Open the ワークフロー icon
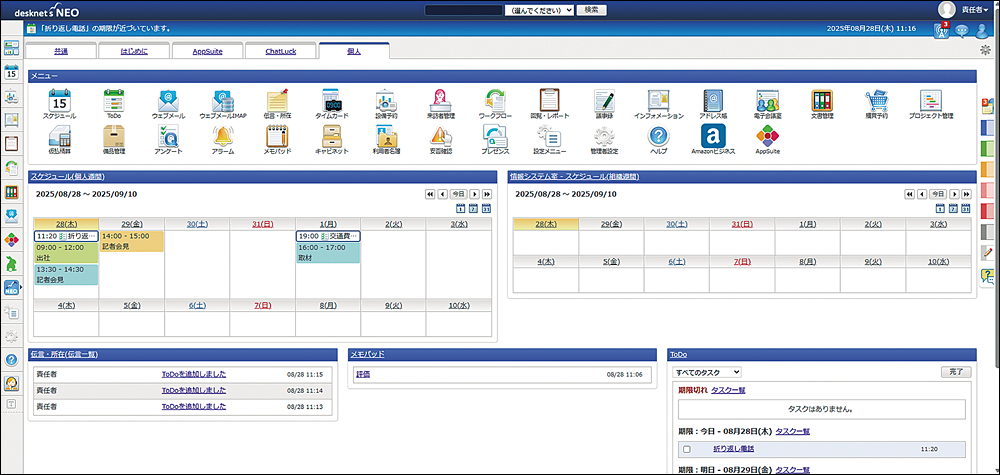Screen dimensions: 1000x475 (x=494, y=101)
